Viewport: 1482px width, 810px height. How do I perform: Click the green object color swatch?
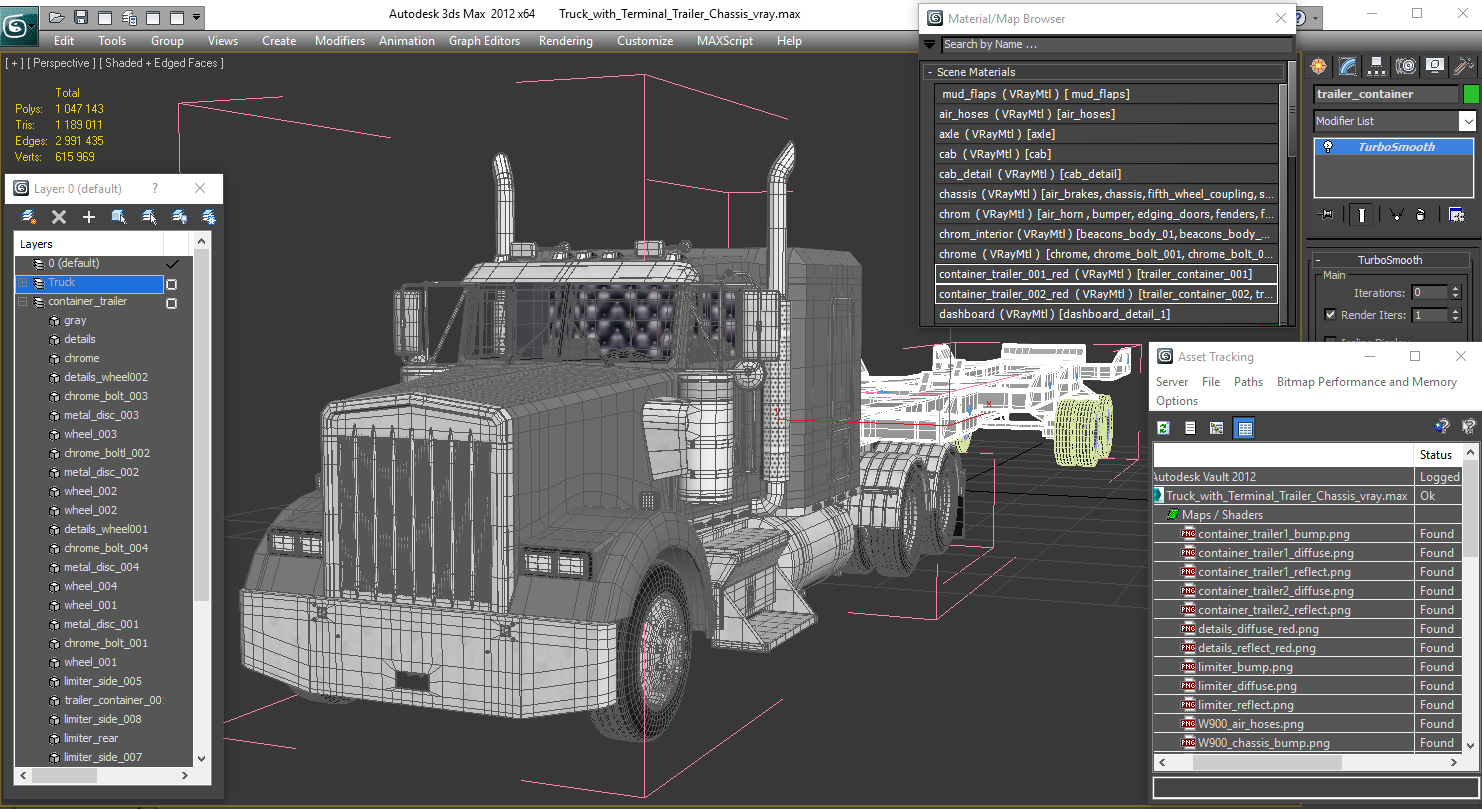click(x=1471, y=94)
